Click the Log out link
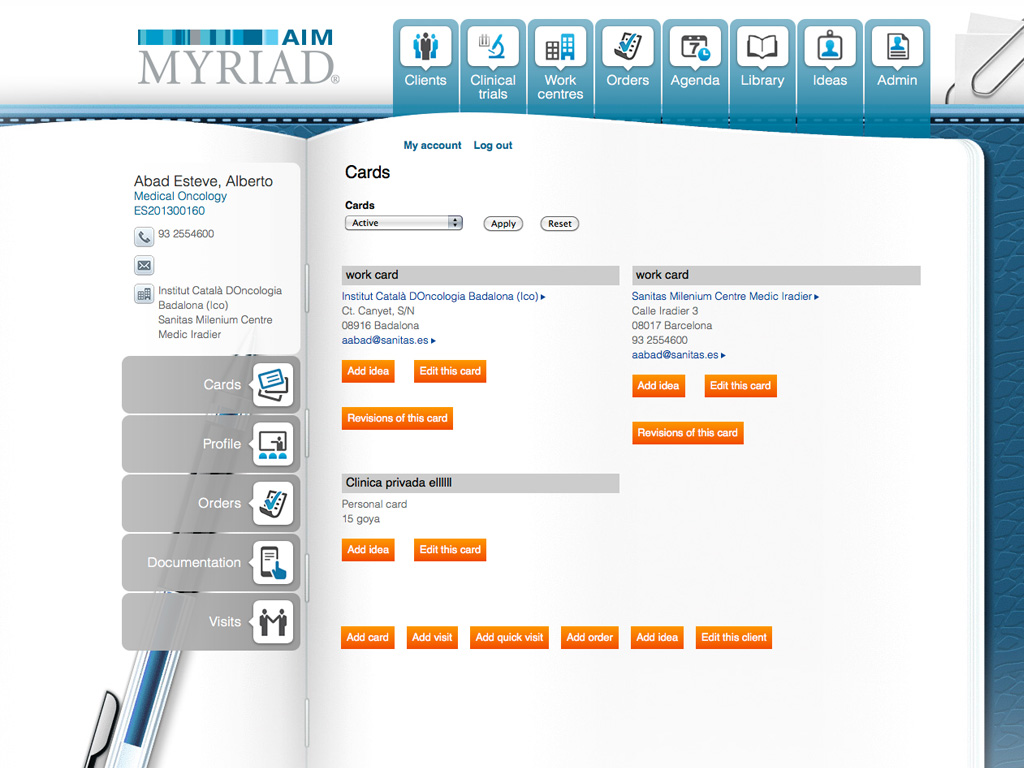The height and width of the screenshot is (768, 1024). [x=492, y=146]
